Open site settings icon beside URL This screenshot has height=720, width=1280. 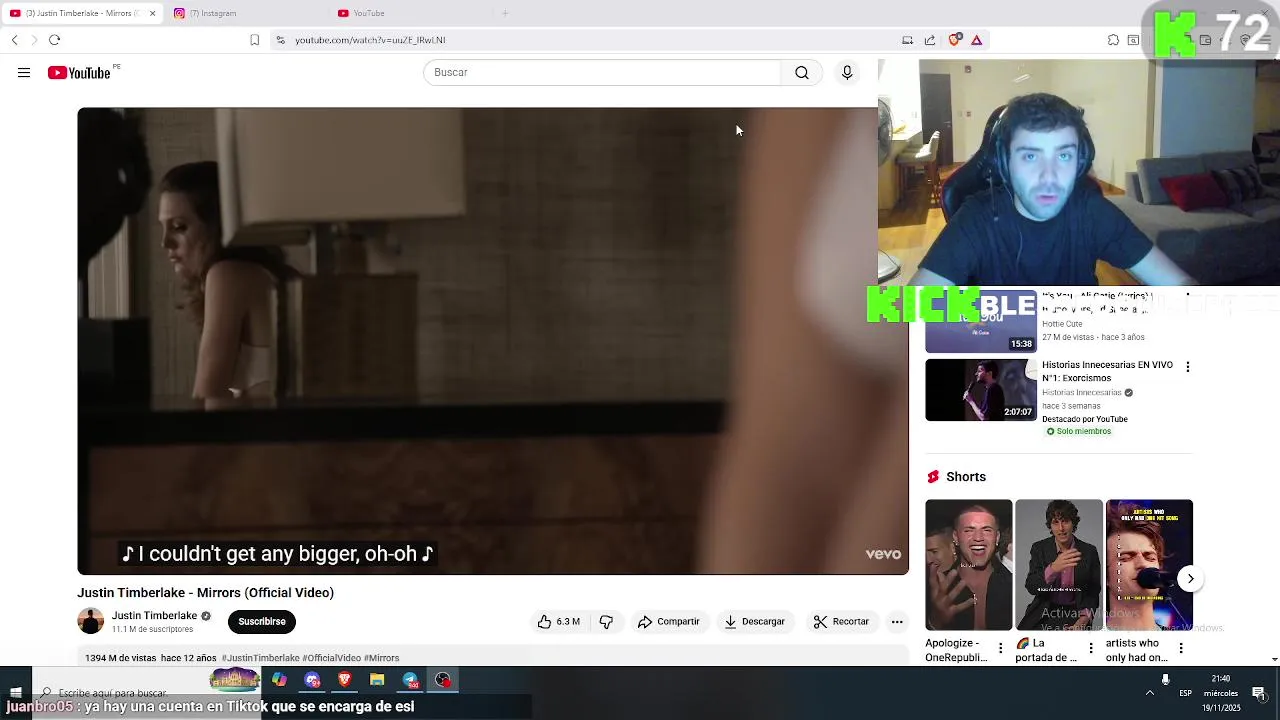tap(281, 40)
